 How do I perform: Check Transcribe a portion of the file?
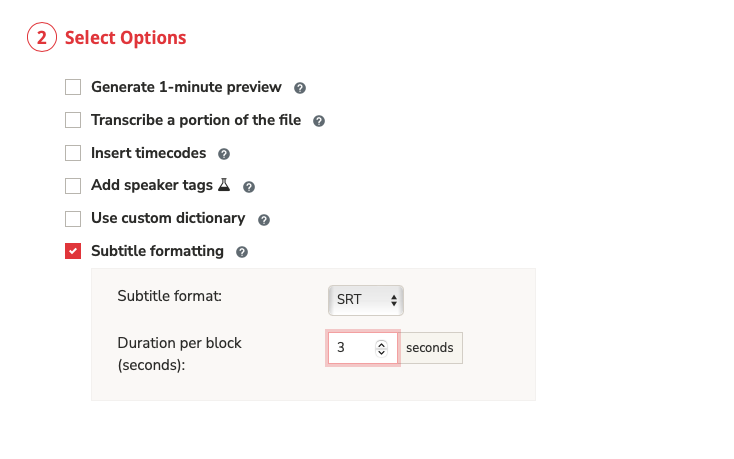73,120
